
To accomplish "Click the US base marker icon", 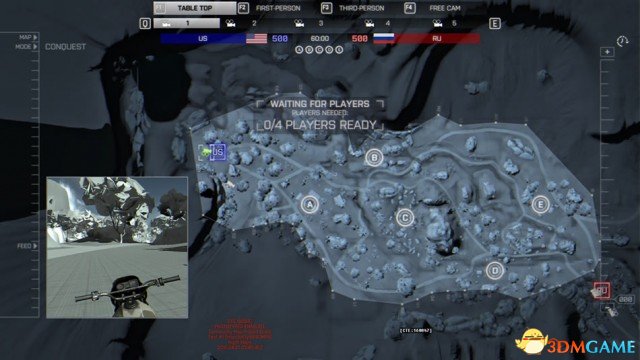I will (x=218, y=152).
